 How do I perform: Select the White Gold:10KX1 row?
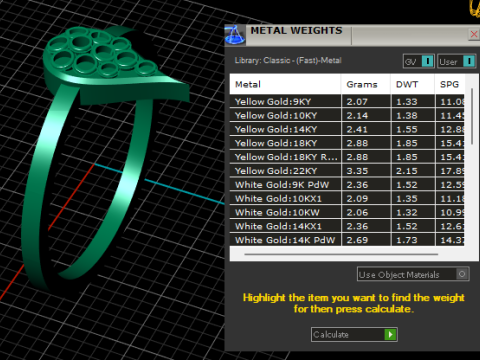[347, 198]
